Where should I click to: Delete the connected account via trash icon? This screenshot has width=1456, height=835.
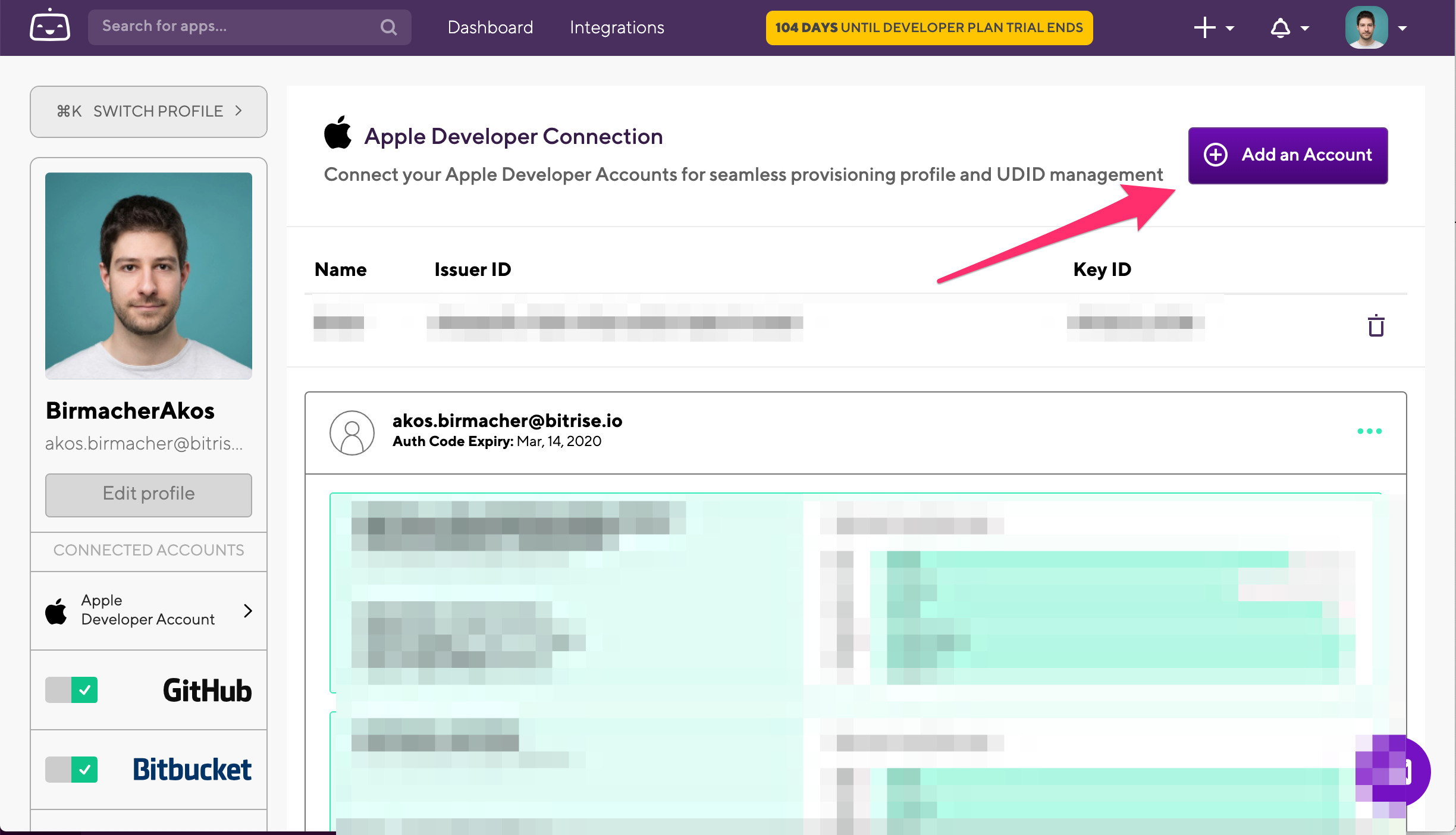[x=1376, y=325]
